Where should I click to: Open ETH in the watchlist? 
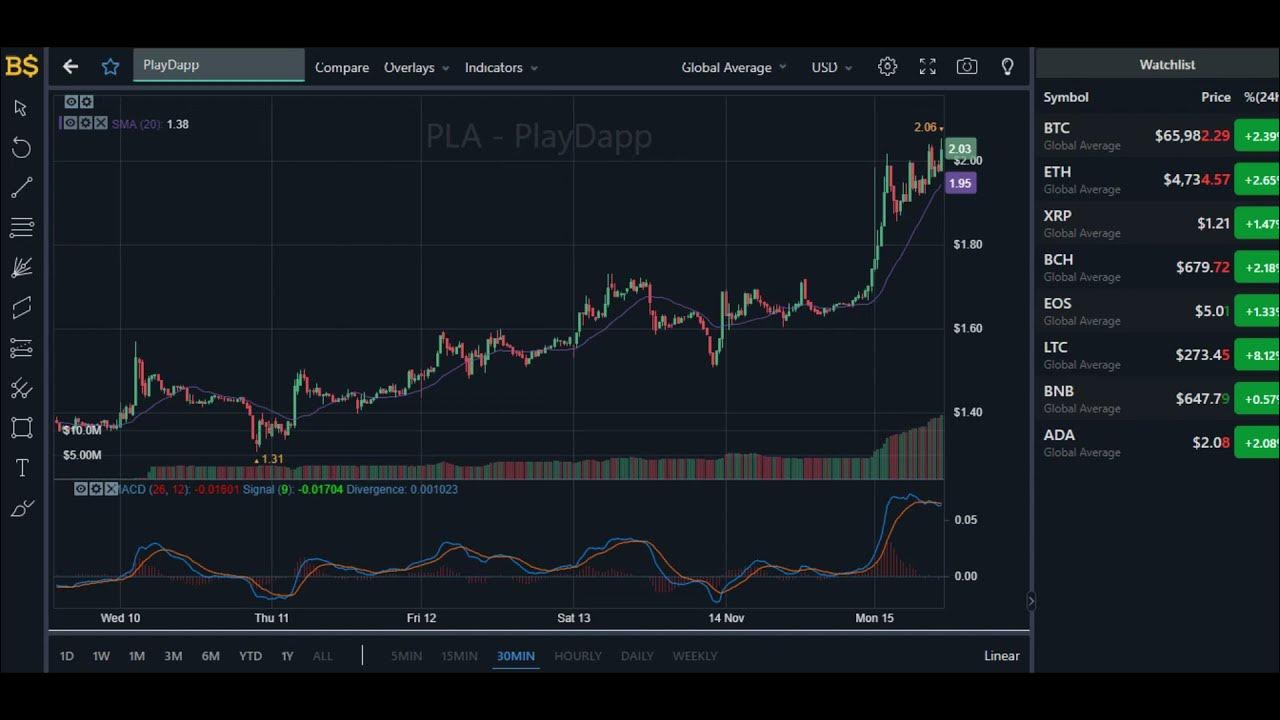[1158, 179]
